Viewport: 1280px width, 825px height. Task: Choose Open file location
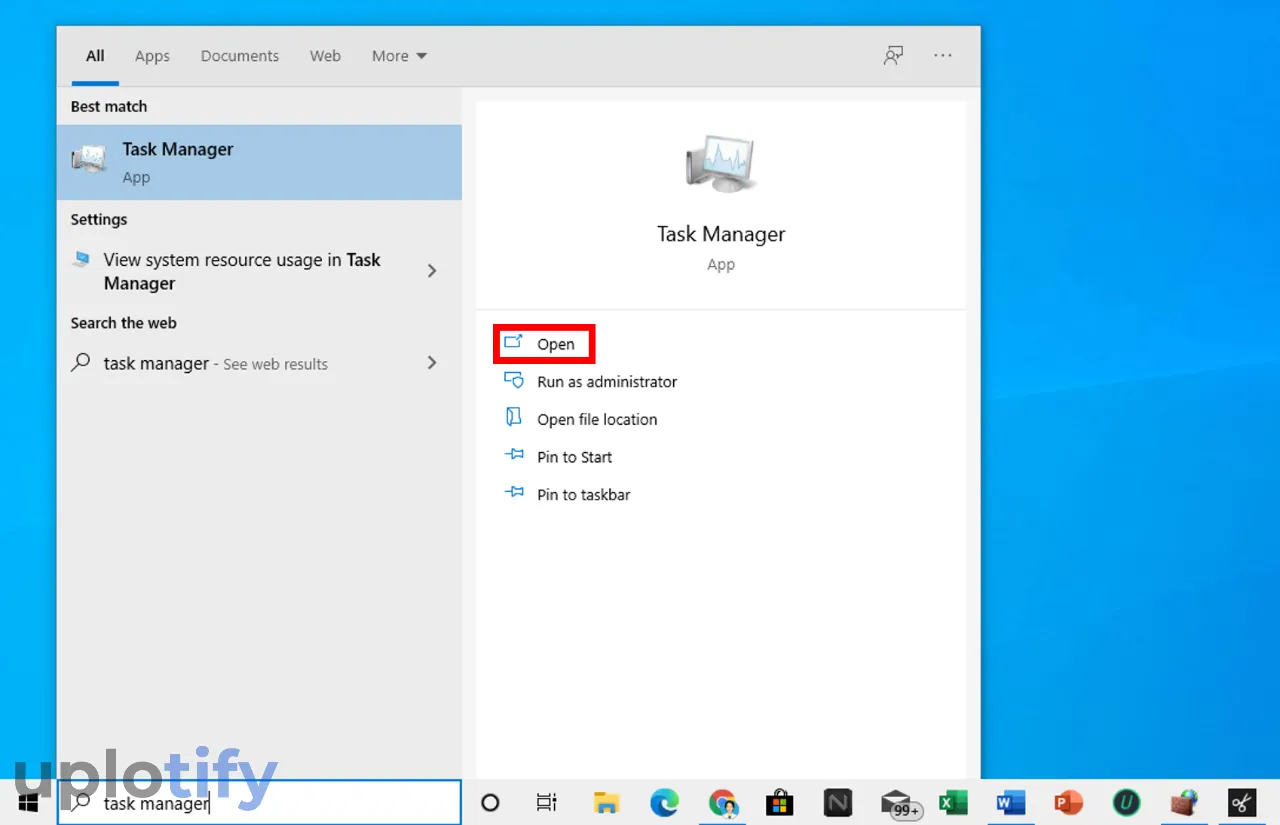click(x=597, y=420)
